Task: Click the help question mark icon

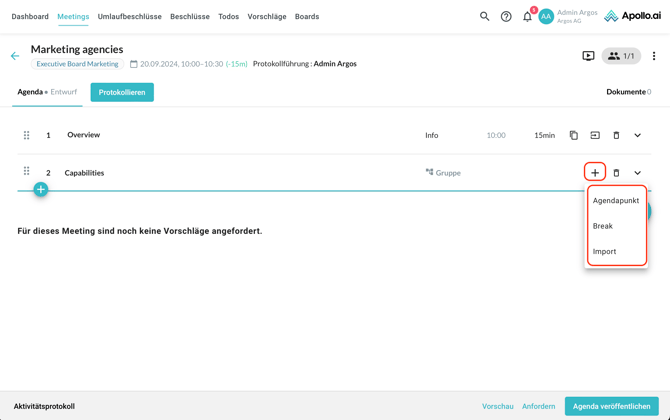Action: pos(506,16)
